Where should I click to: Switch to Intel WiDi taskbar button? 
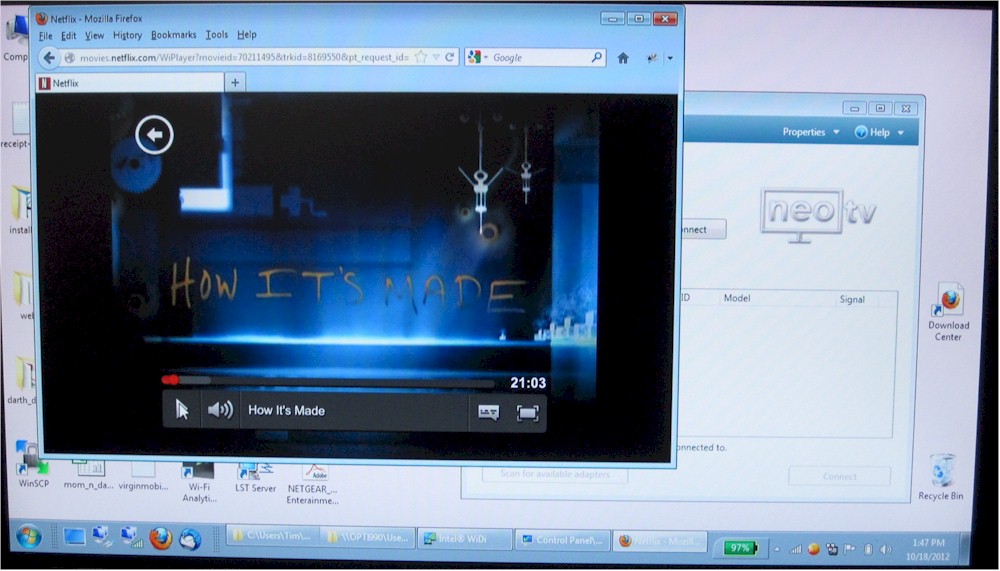pyautogui.click(x=465, y=539)
